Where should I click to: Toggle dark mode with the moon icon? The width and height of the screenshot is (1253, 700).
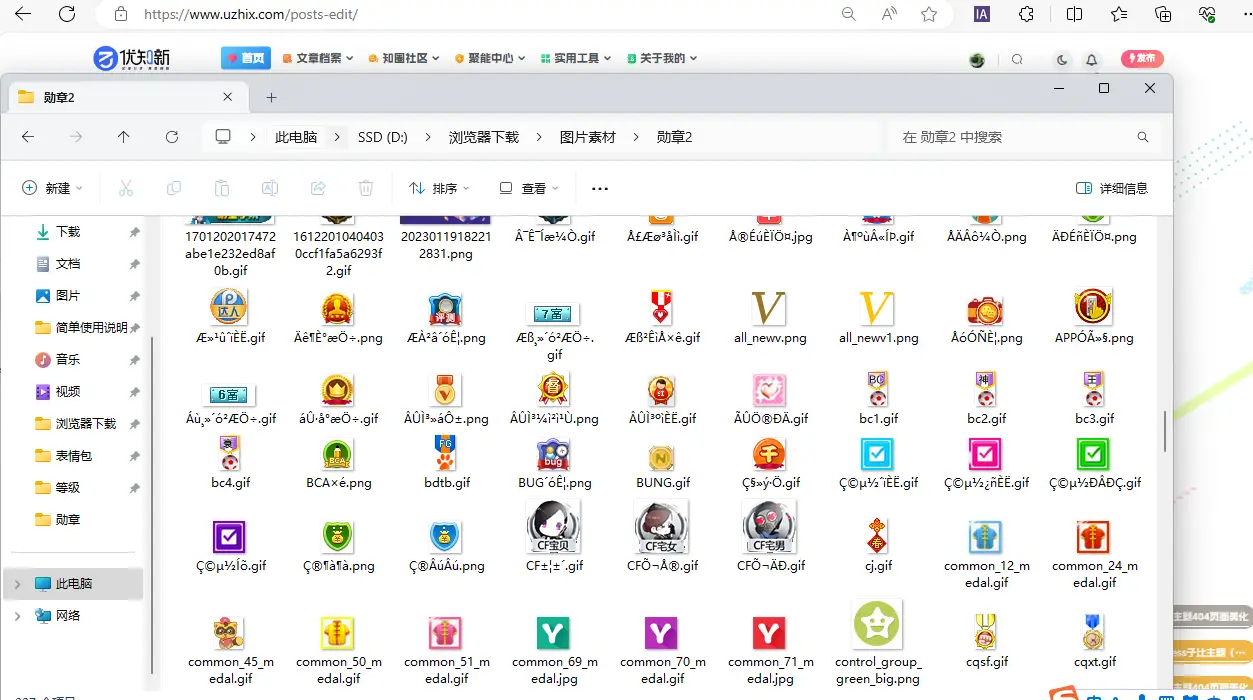(x=1061, y=59)
